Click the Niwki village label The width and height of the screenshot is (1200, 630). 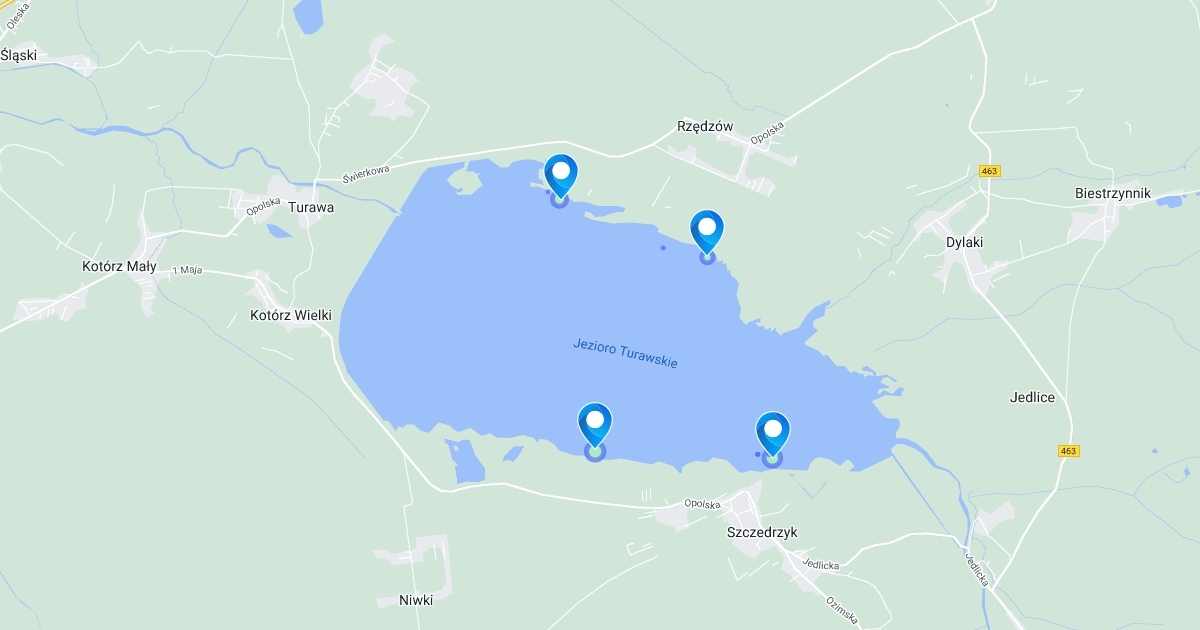416,600
